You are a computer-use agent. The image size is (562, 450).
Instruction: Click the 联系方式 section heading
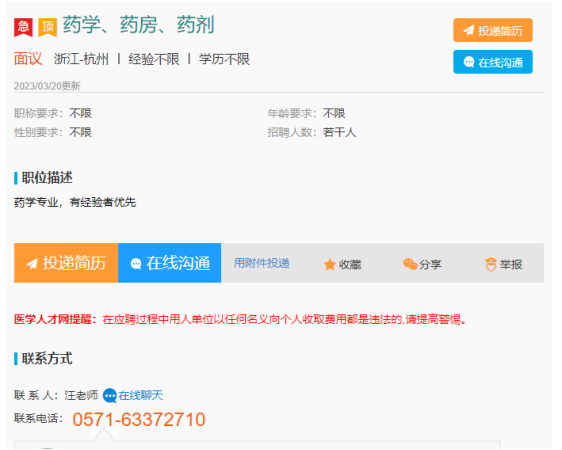[x=47, y=358]
